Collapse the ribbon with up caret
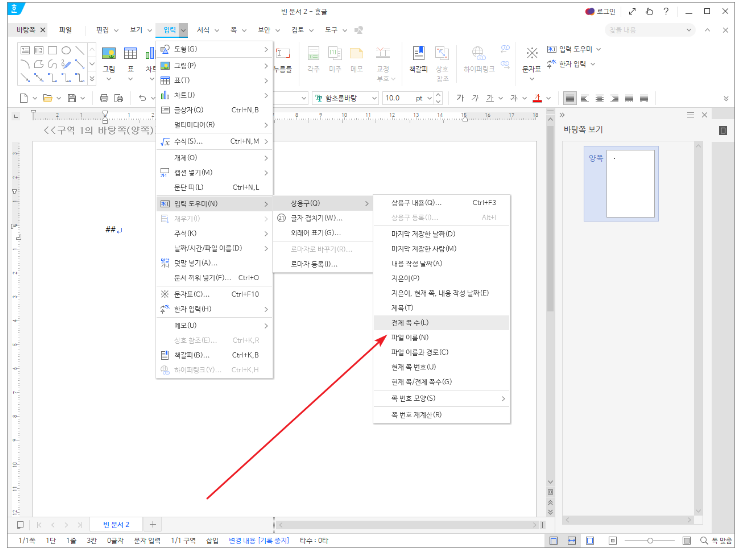This screenshot has width=738, height=553. point(707,30)
